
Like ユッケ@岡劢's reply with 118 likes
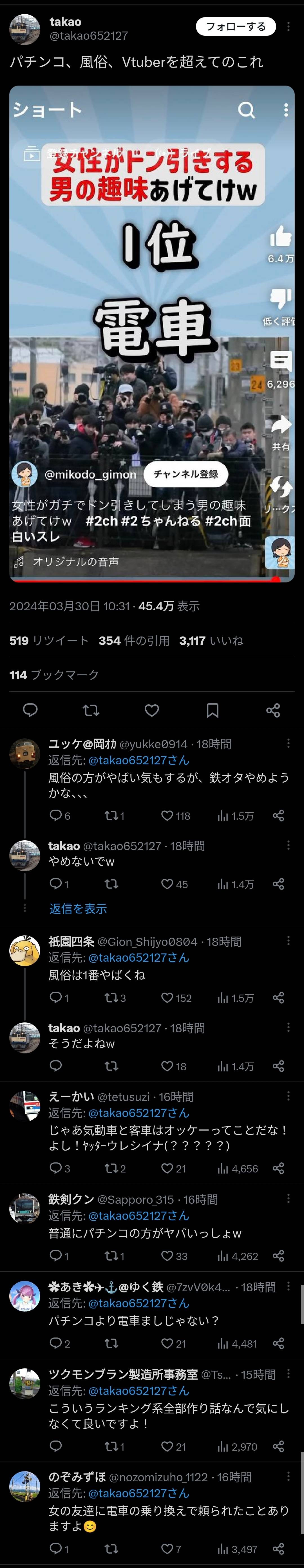[175, 816]
